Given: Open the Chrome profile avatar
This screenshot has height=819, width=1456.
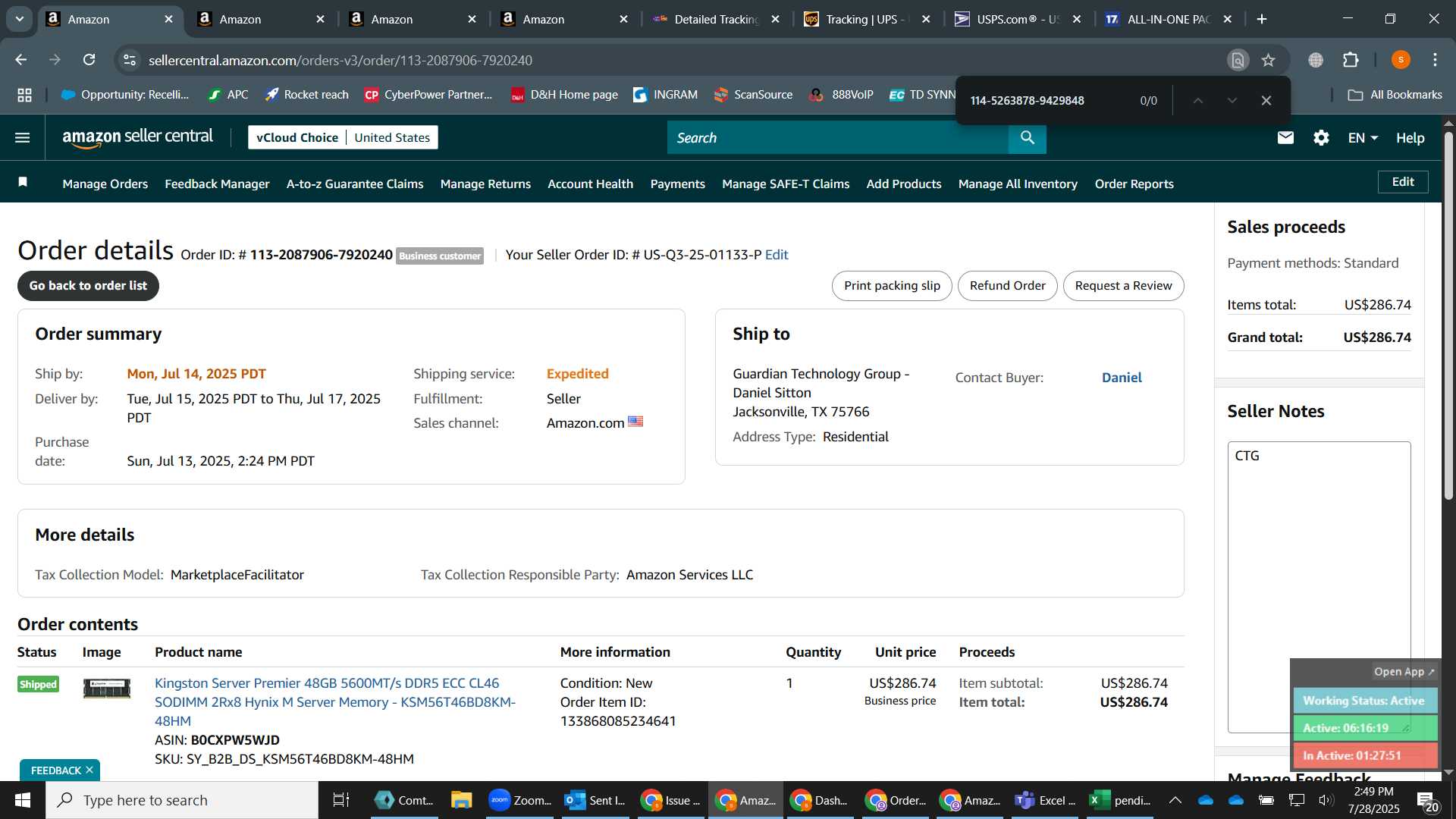Looking at the screenshot, I should point(1401,60).
